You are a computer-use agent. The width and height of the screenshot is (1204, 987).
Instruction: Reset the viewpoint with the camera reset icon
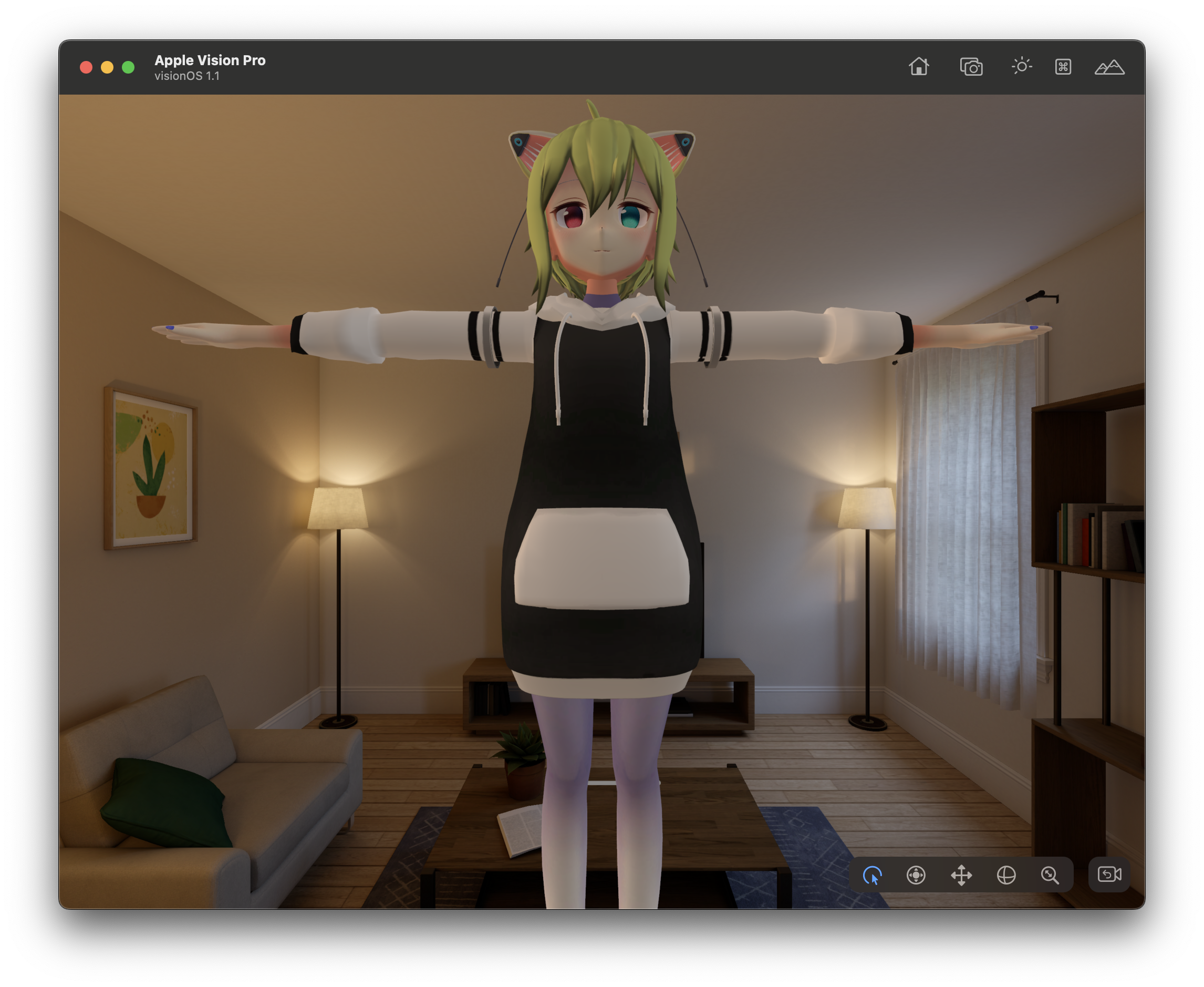coord(1108,875)
